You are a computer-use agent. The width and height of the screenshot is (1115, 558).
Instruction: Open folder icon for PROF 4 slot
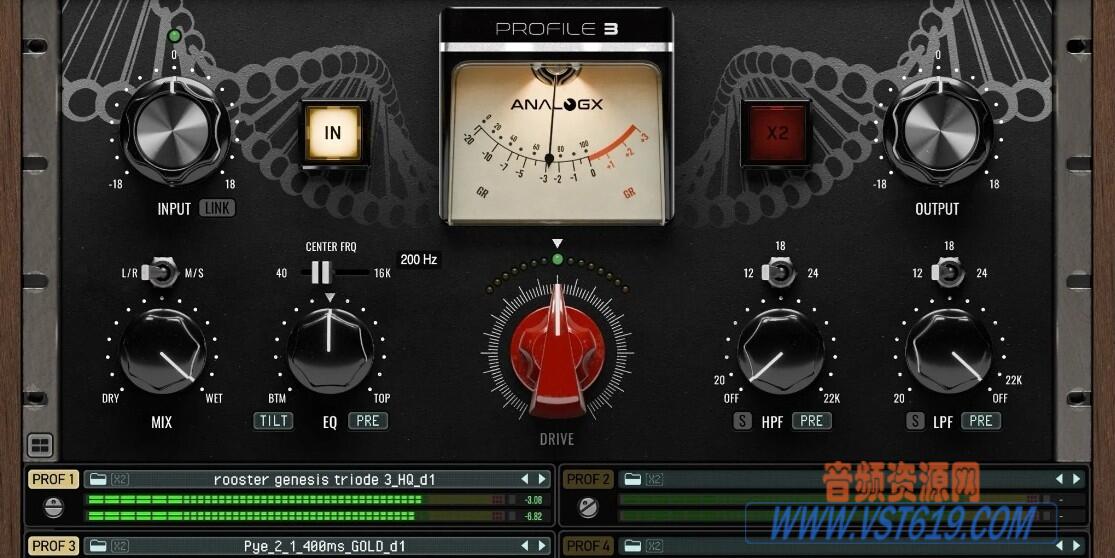[x=632, y=546]
